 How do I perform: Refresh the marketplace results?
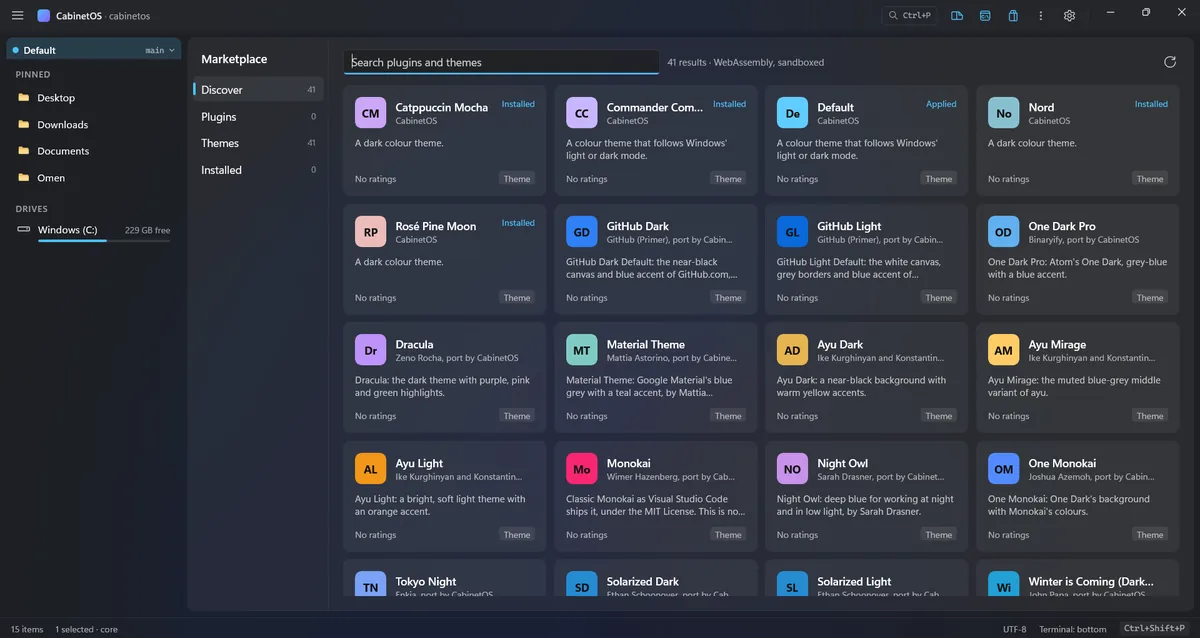point(1170,62)
